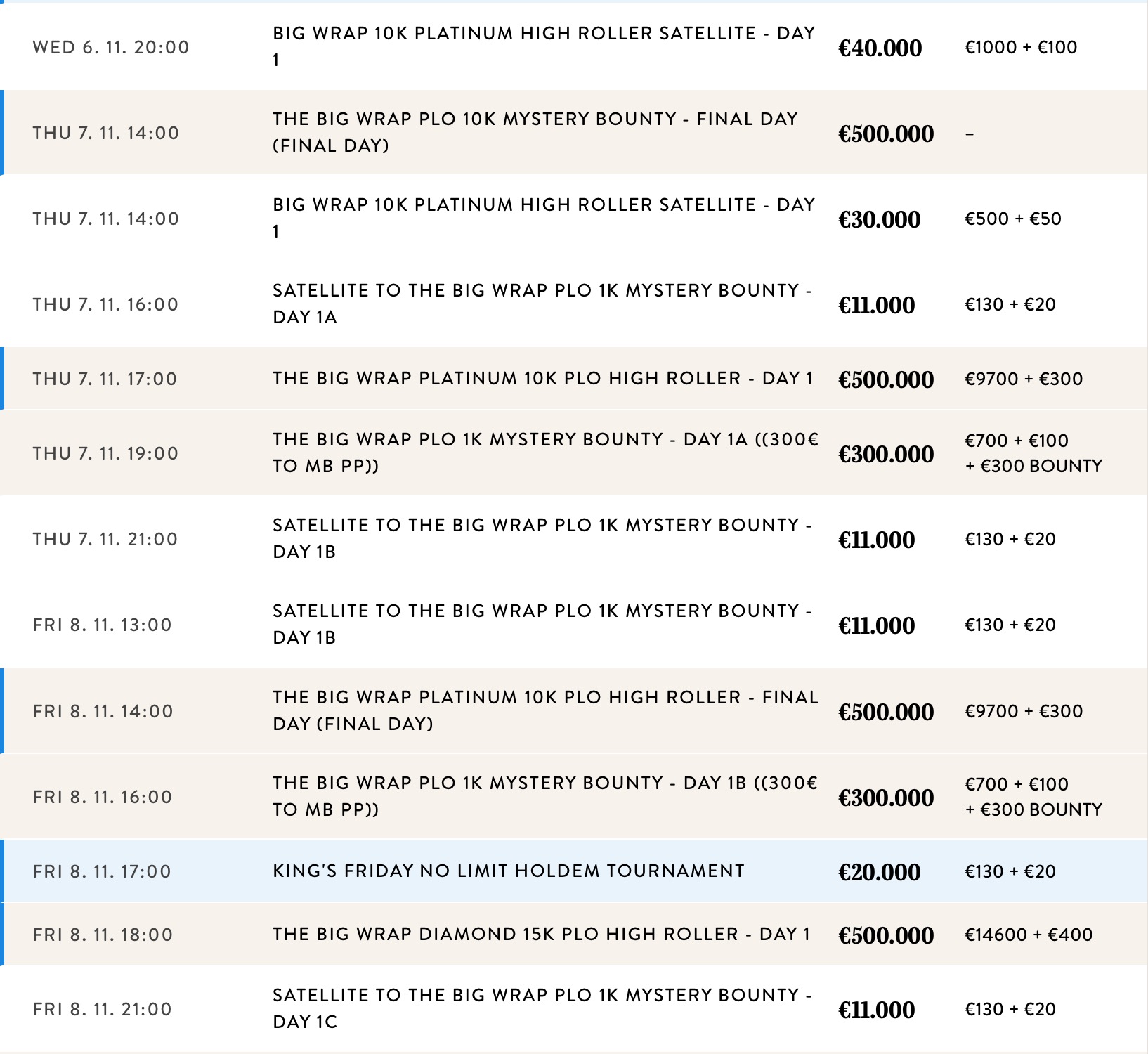Image resolution: width=1148 pixels, height=1054 pixels.
Task: Open PLO 10K Mystery Bounty Final Day event
Action: (x=535, y=132)
